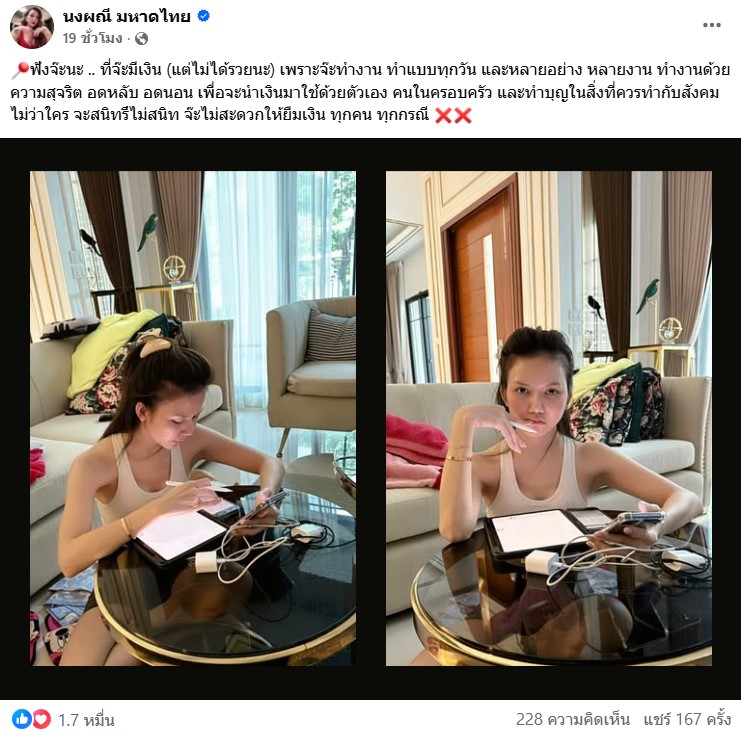Click the blue verified badge
The image size is (741, 732).
pyautogui.click(x=203, y=16)
